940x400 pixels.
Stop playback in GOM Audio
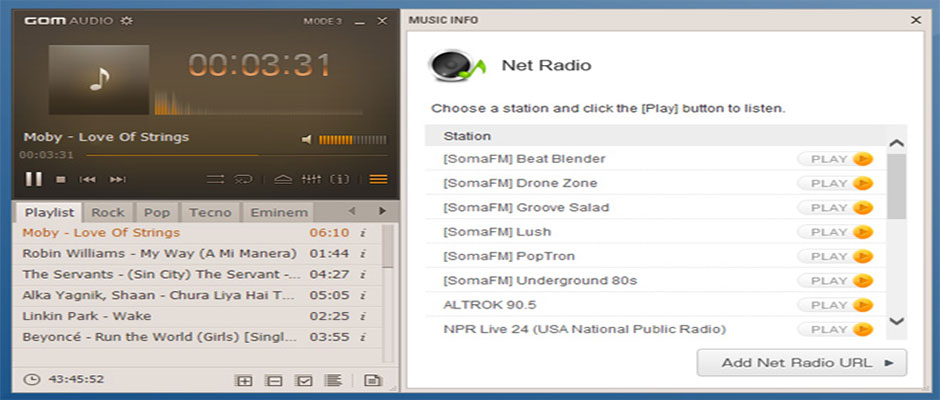pyautogui.click(x=61, y=179)
